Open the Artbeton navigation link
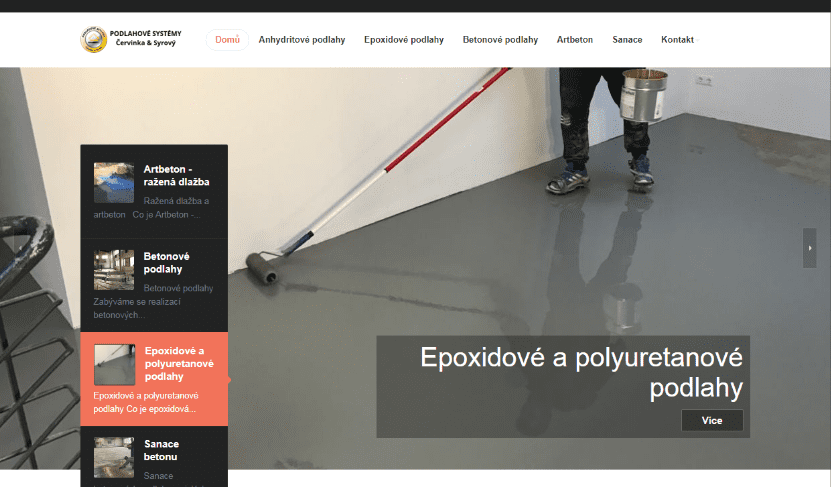The image size is (831, 489). [x=574, y=40]
